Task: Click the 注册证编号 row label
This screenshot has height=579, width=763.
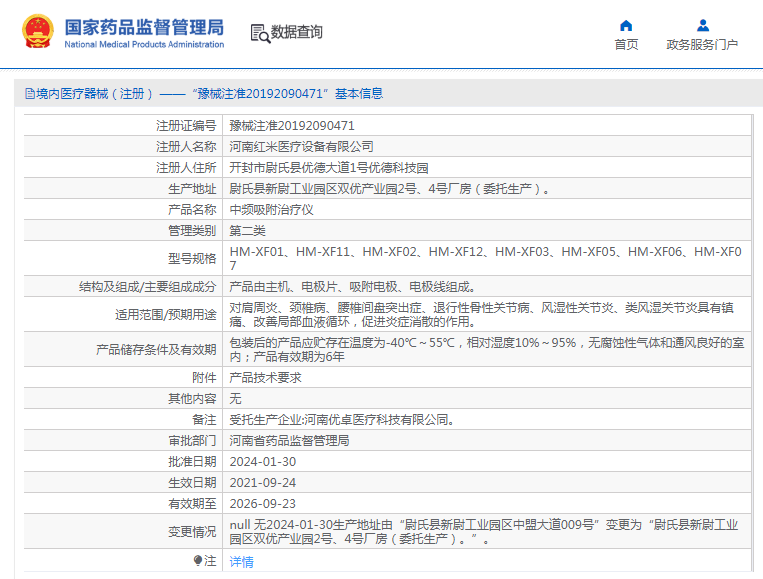Action: point(186,126)
